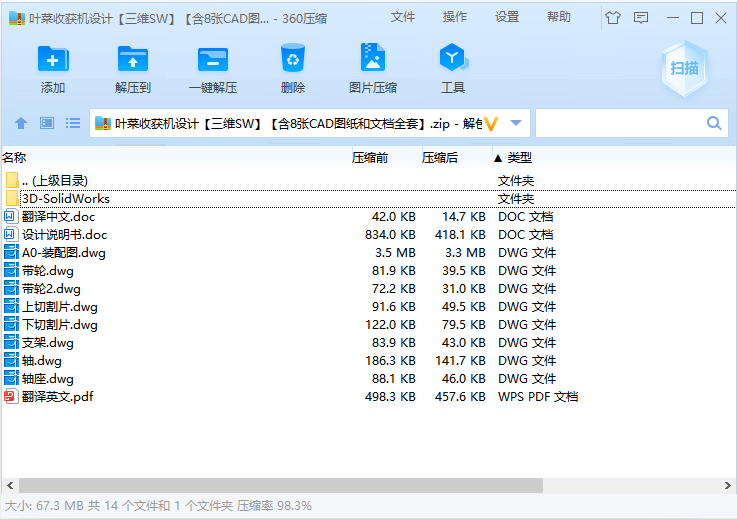The height and width of the screenshot is (519, 737).
Task: Open the 操作 menu
Action: coord(455,17)
